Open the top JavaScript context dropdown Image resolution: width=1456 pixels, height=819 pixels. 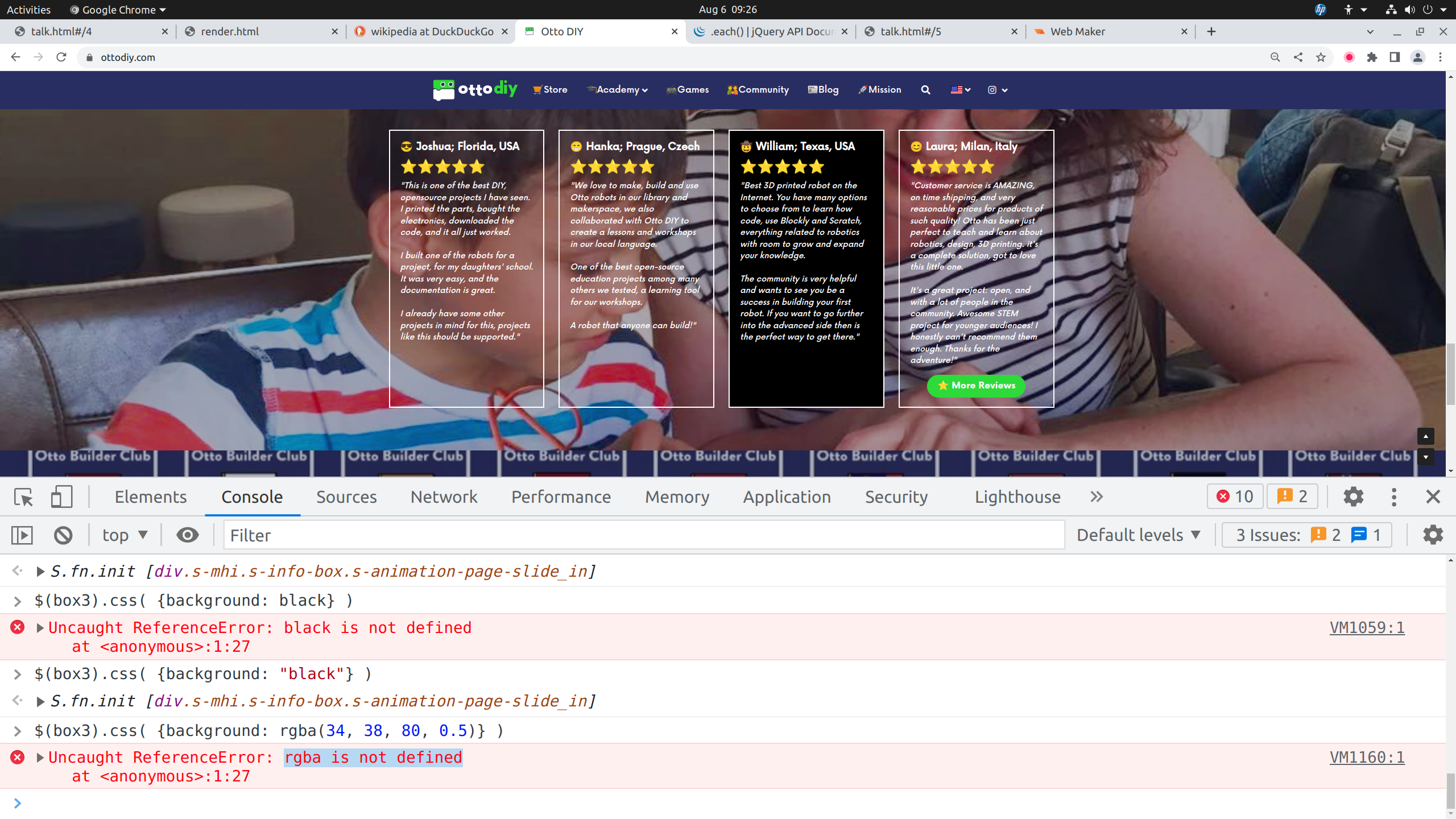(x=125, y=535)
